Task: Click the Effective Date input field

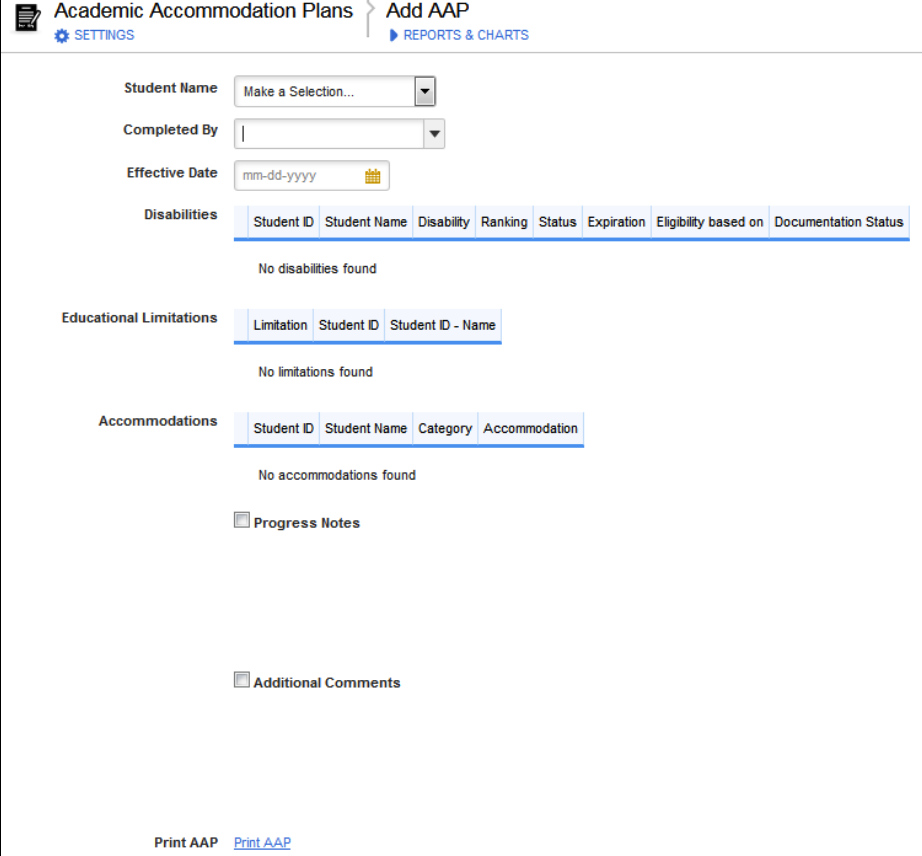Action: (300, 176)
